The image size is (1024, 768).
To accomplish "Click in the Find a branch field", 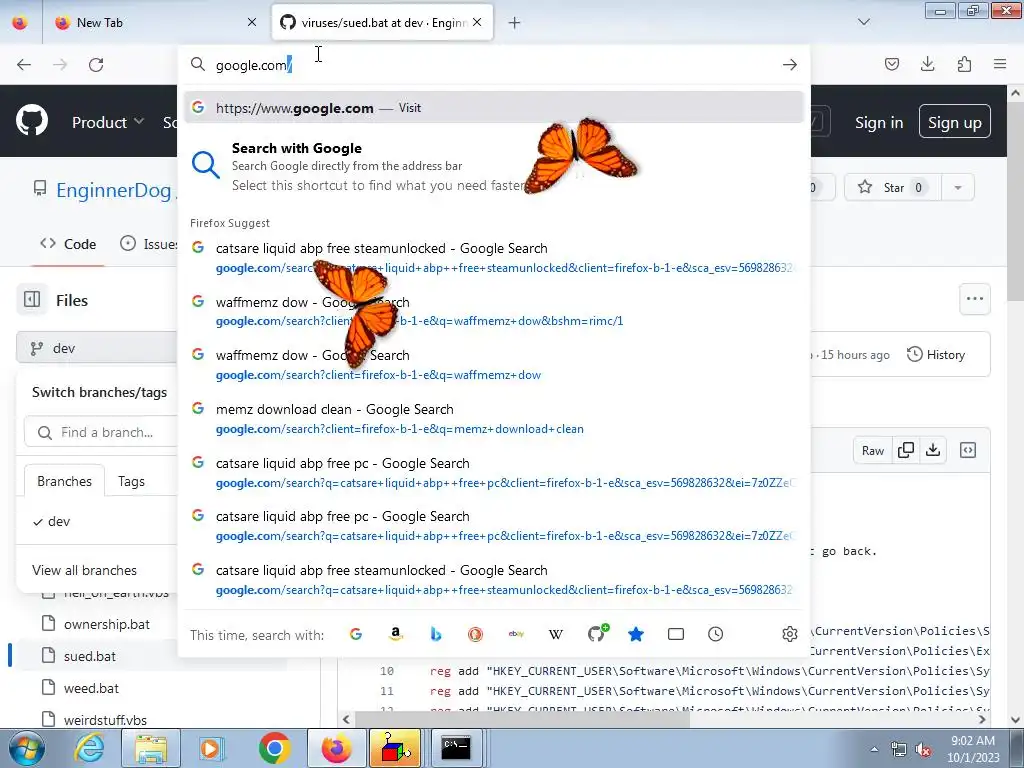I will (x=101, y=432).
